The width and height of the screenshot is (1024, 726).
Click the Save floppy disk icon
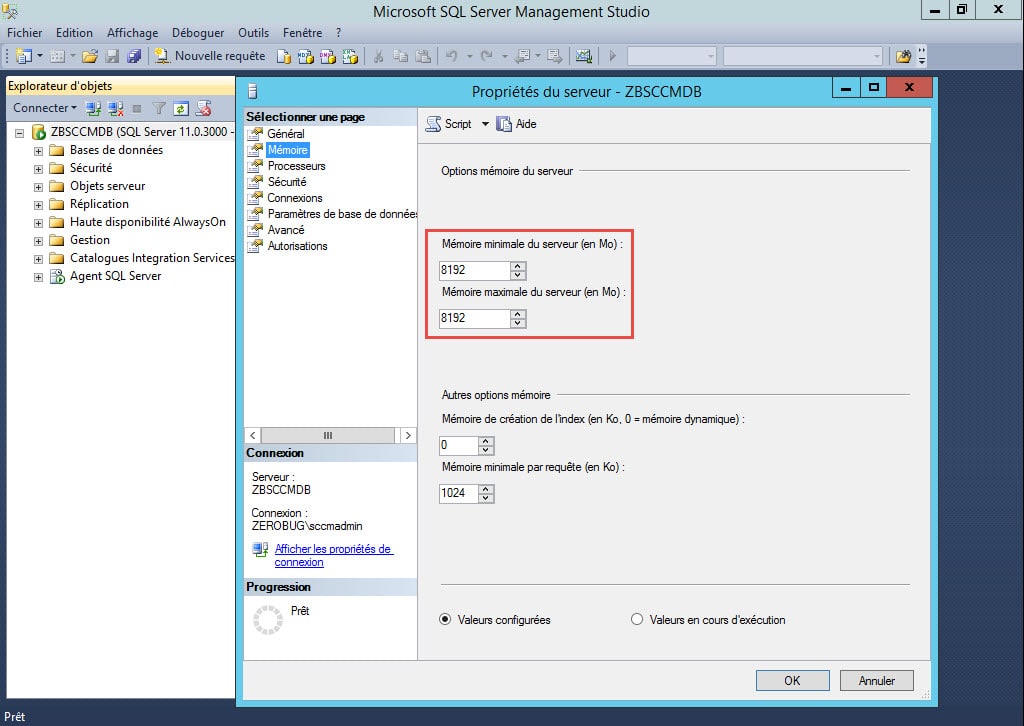pyautogui.click(x=112, y=56)
